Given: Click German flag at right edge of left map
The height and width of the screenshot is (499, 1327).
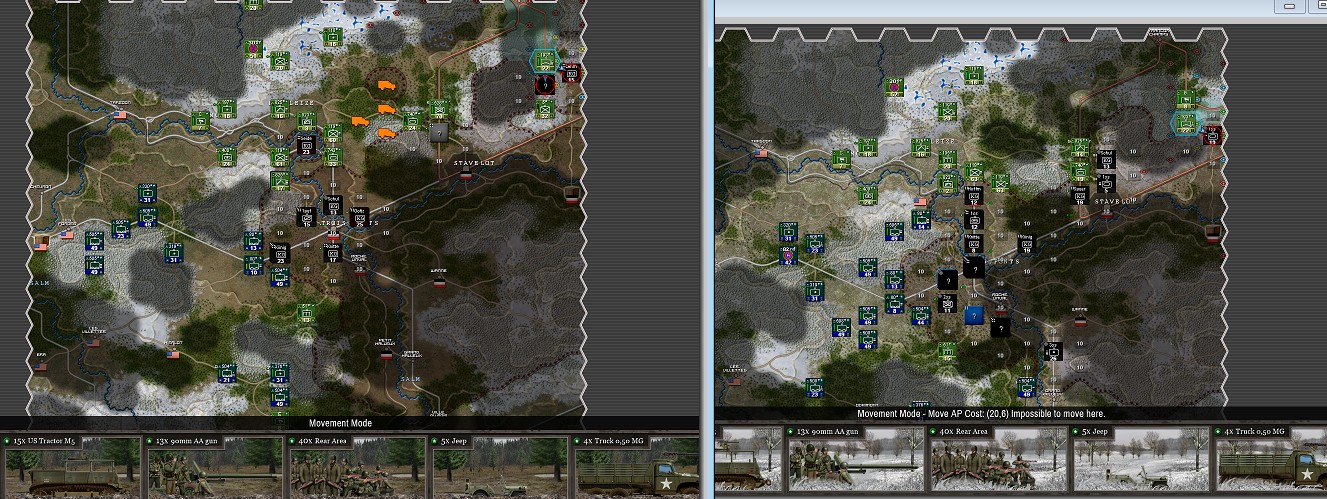Looking at the screenshot, I should click(571, 193).
